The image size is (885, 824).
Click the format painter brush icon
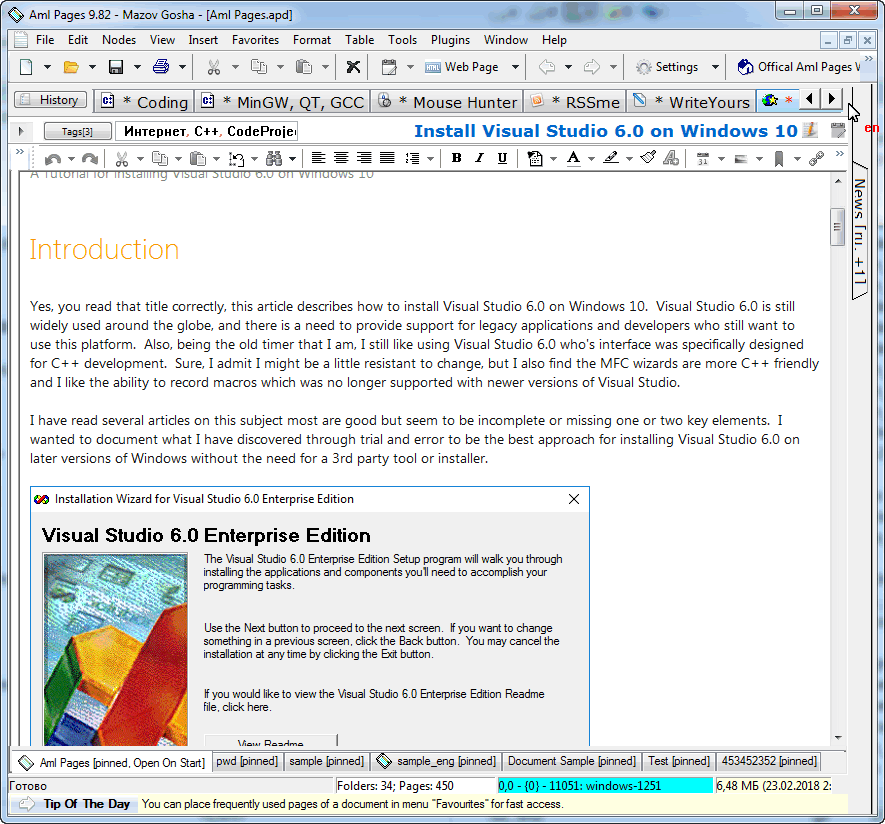pyautogui.click(x=649, y=158)
